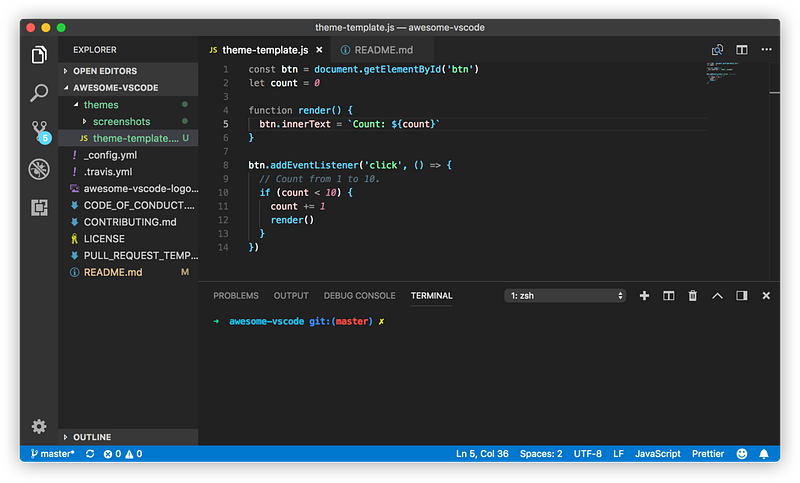Kill the terminal using trash icon
This screenshot has width=800, height=483.
pyautogui.click(x=693, y=296)
